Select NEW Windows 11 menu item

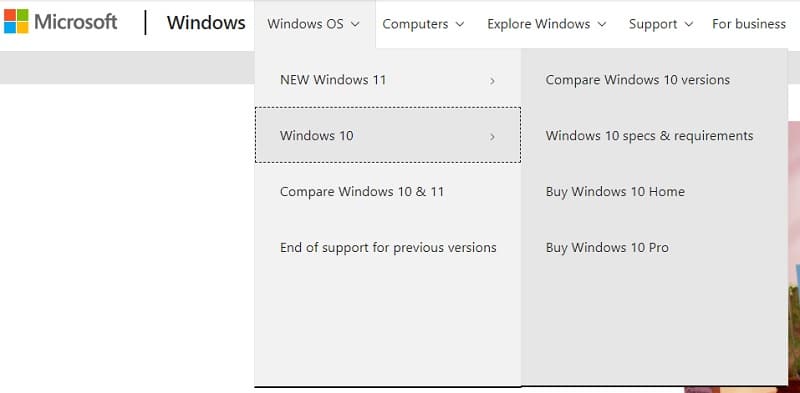pos(388,80)
